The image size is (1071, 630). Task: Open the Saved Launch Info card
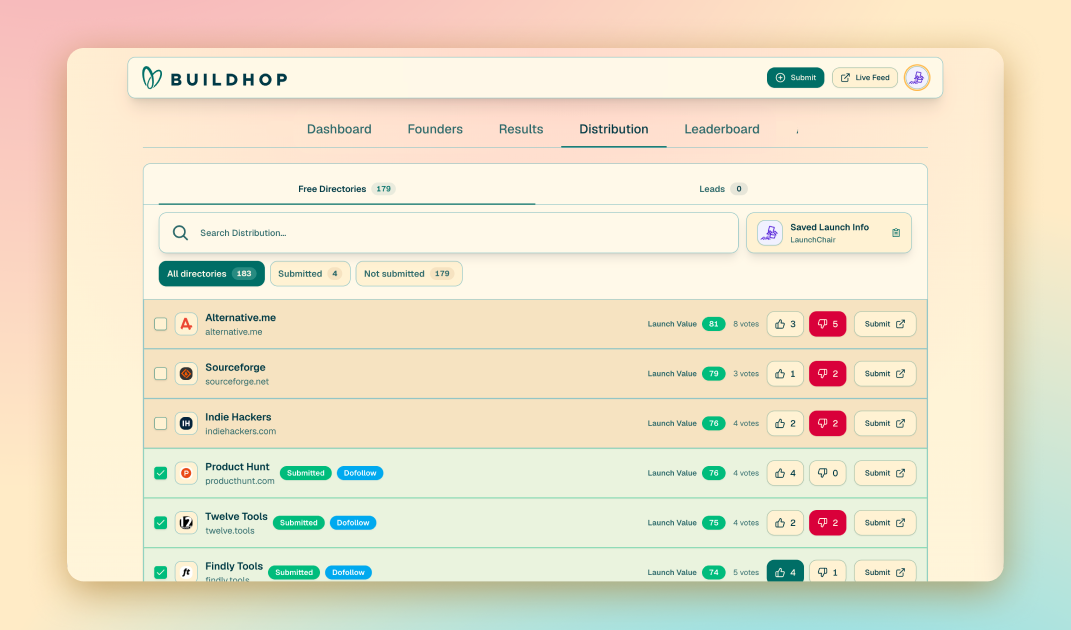829,233
